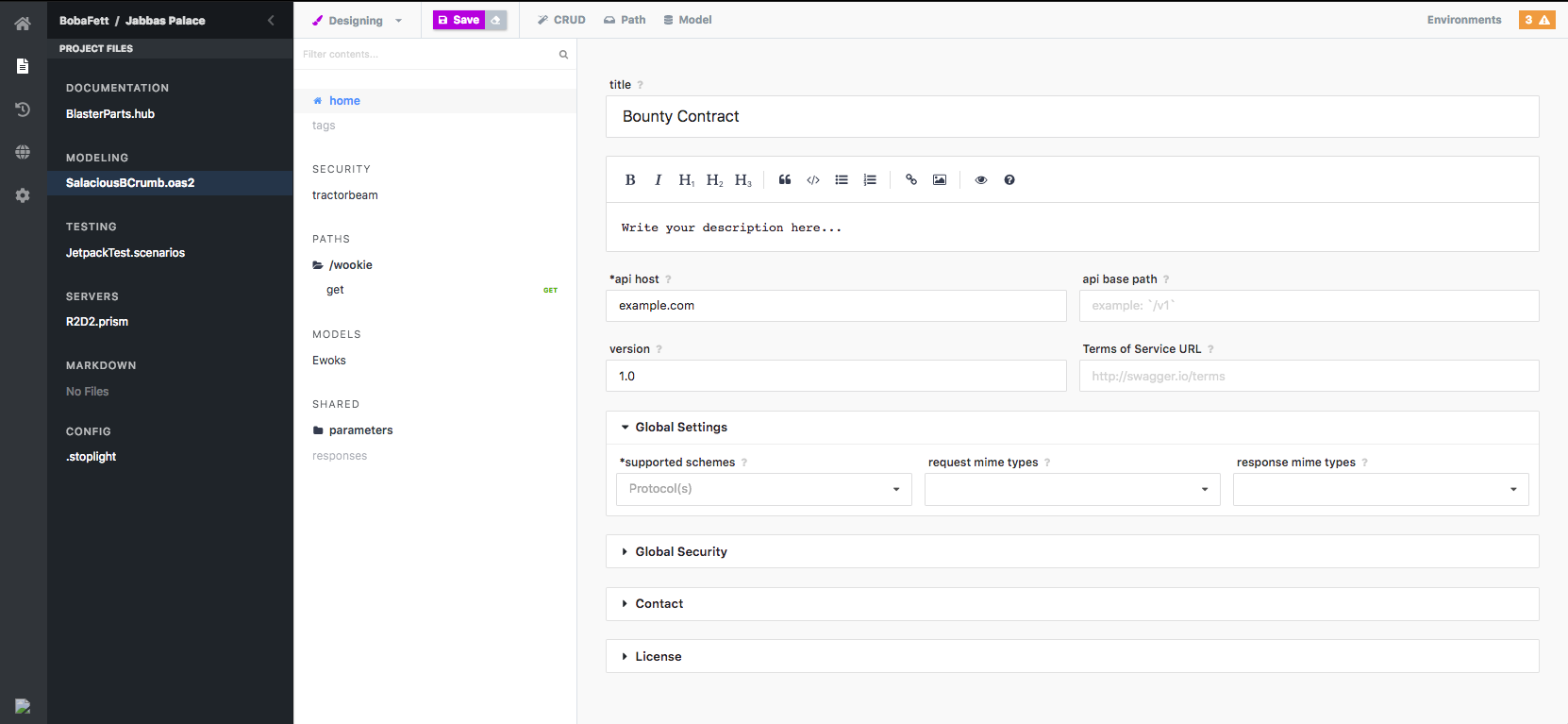This screenshot has height=724, width=1568.
Task: Click the api base path input field
Action: point(1309,306)
